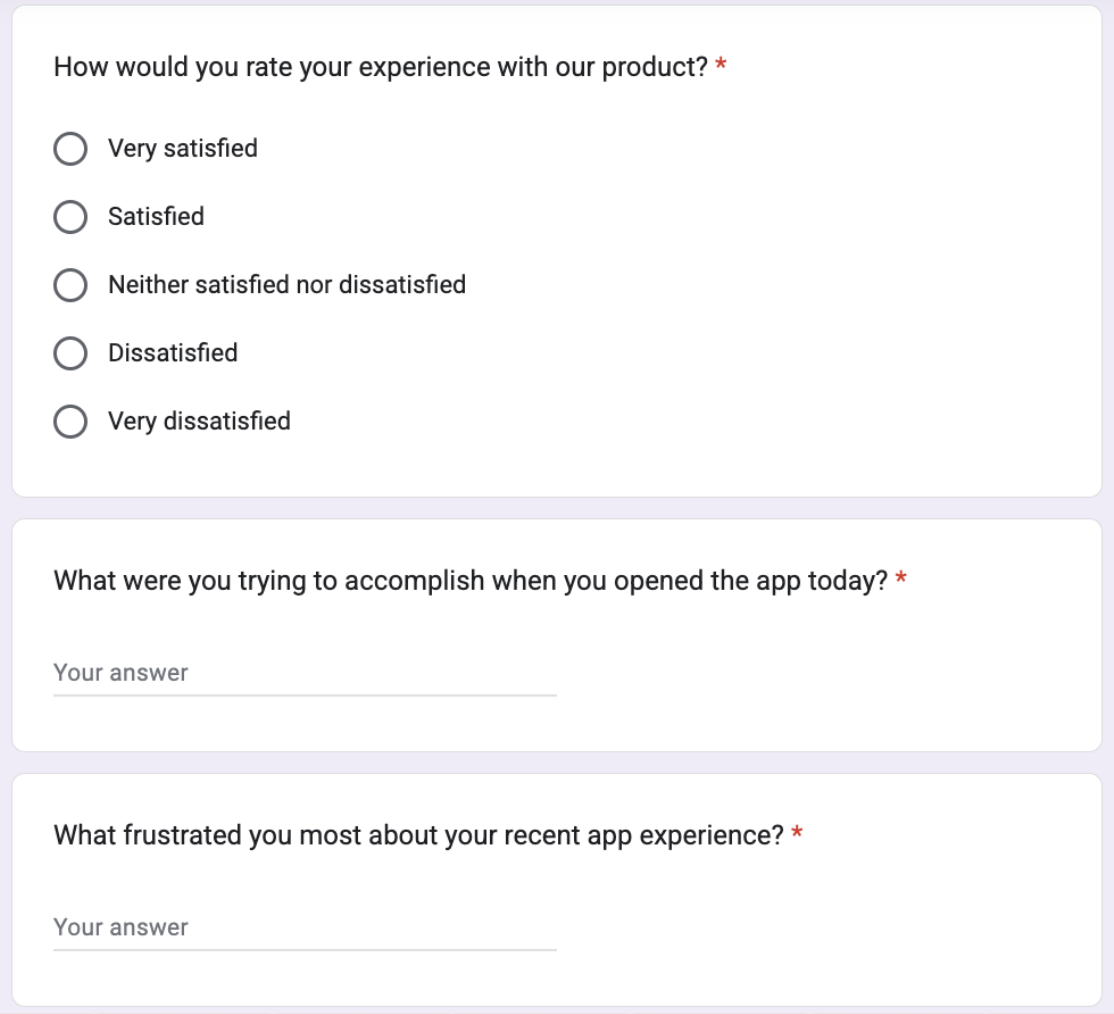
Task: Mark the "Very dissatisfied" radio button
Action: 70,421
